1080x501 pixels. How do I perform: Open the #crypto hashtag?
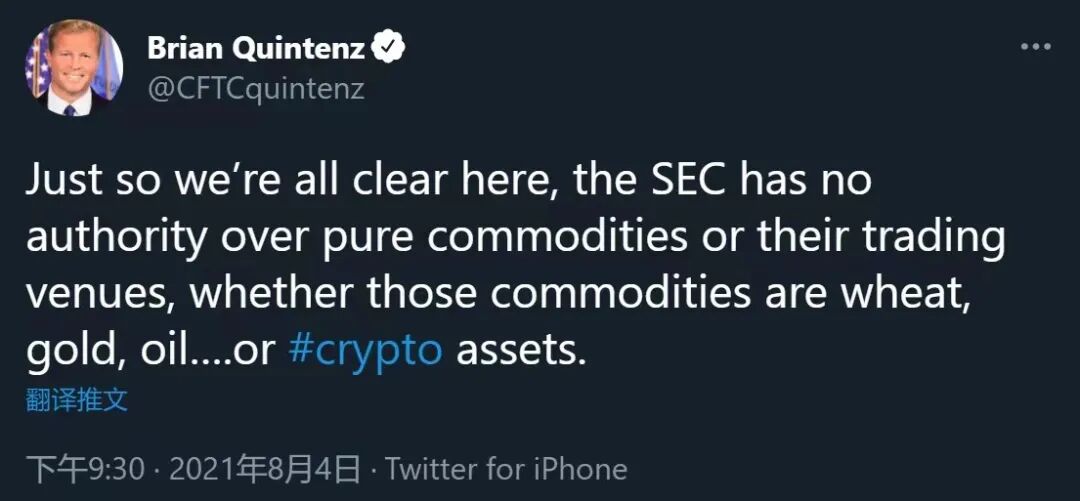[x=365, y=351]
